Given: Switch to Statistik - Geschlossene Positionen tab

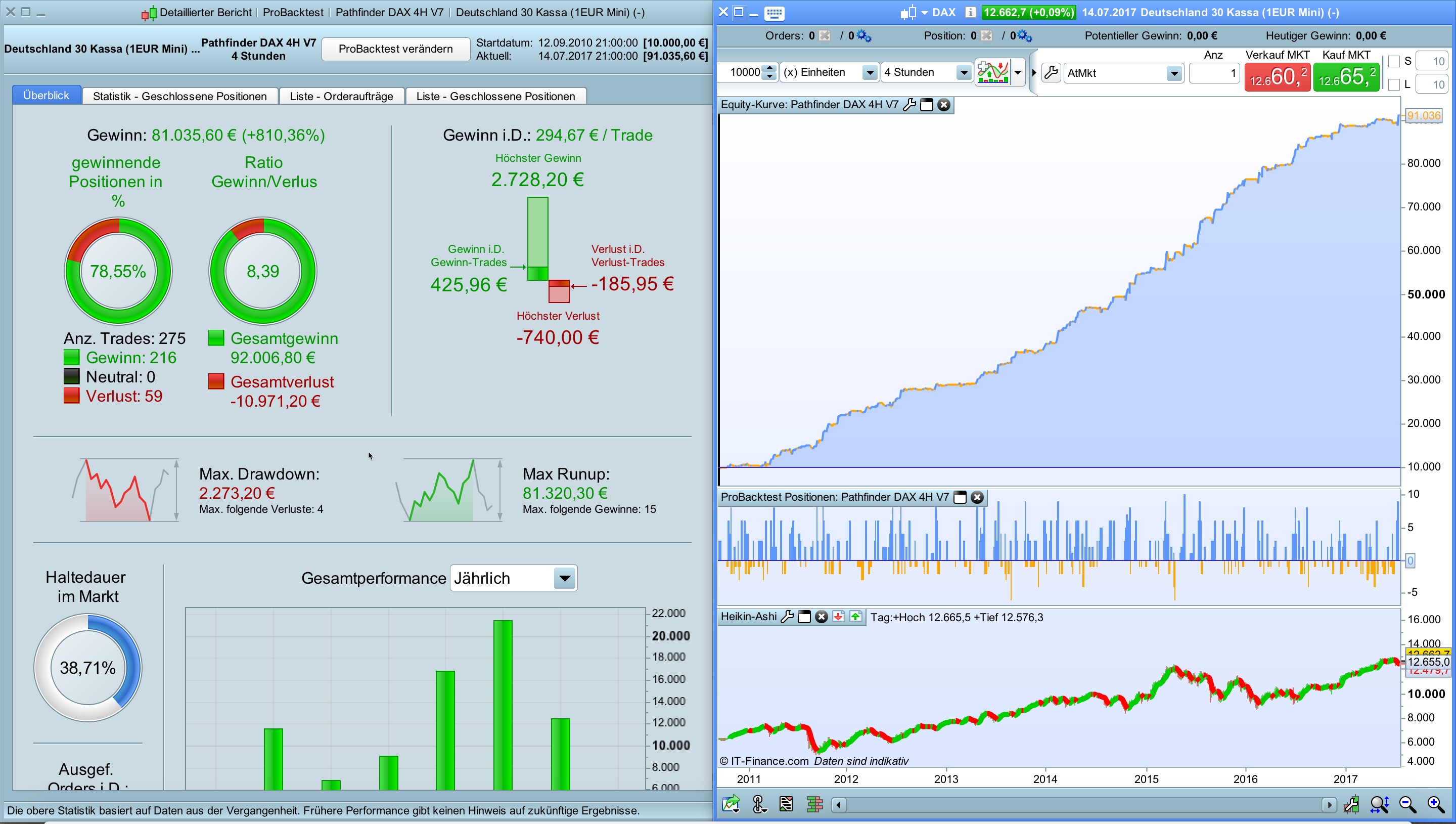Looking at the screenshot, I should tap(179, 96).
